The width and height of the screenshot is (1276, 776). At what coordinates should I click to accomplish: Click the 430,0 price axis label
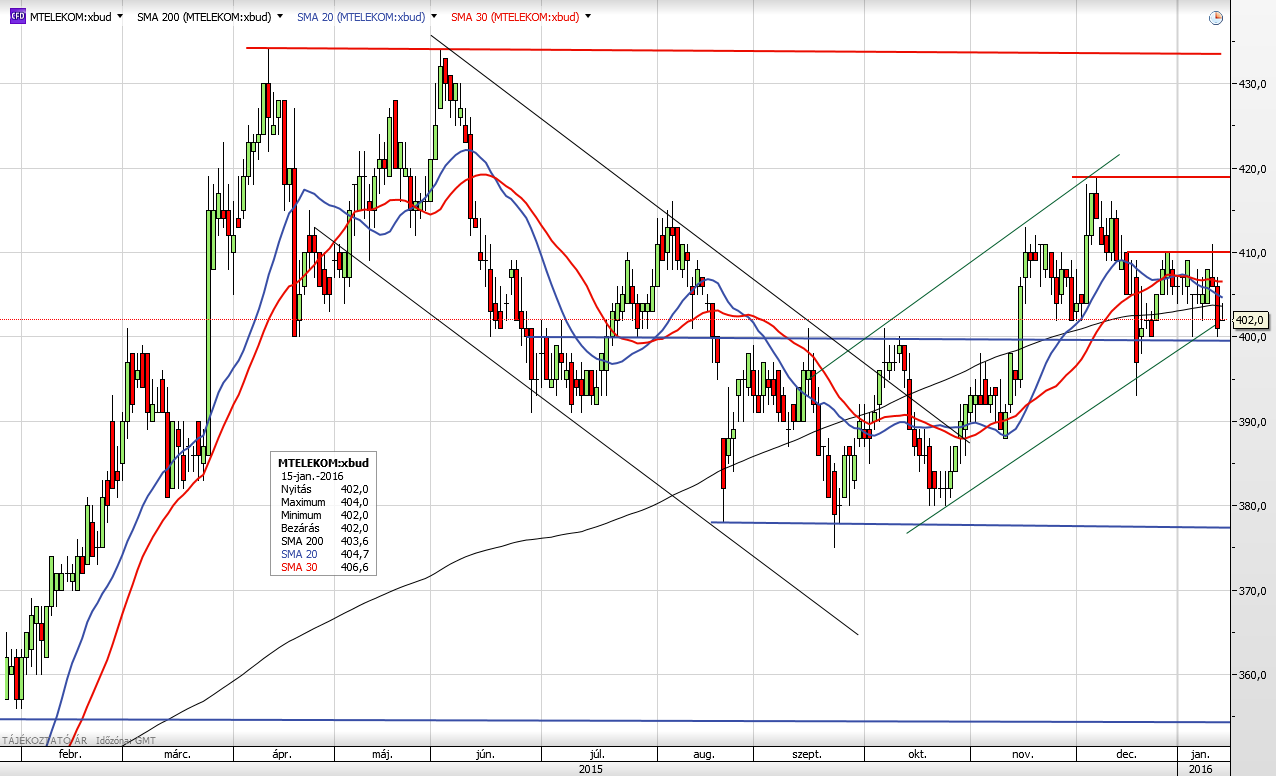(x=1253, y=85)
